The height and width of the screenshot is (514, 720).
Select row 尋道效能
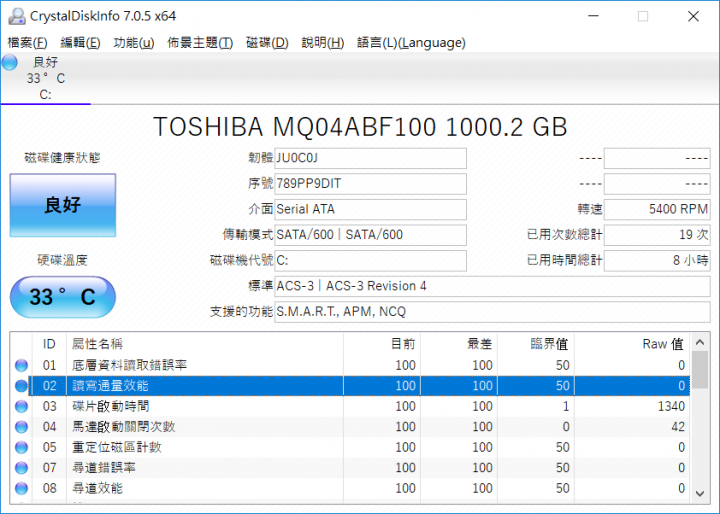click(350, 488)
